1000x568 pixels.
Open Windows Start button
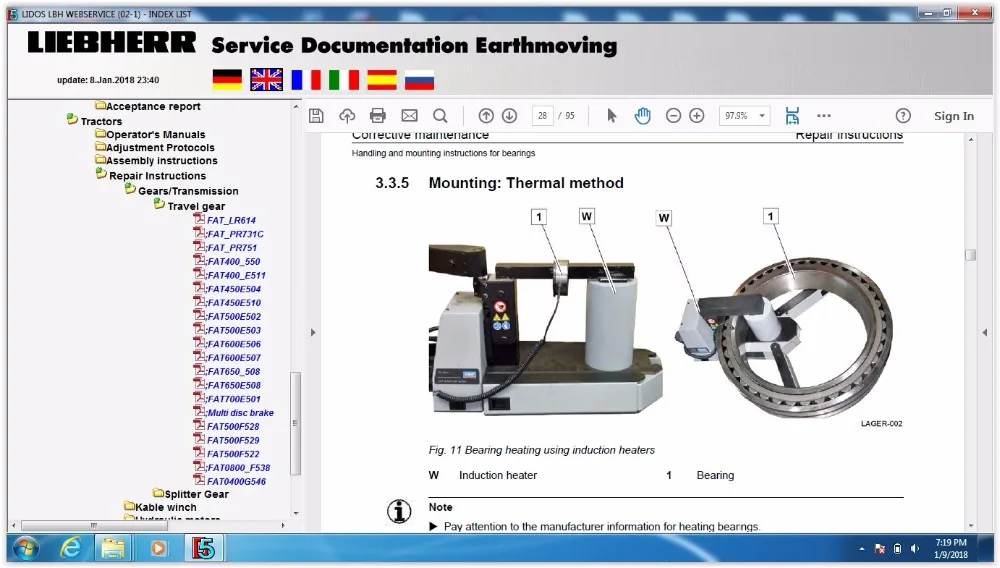[26, 548]
